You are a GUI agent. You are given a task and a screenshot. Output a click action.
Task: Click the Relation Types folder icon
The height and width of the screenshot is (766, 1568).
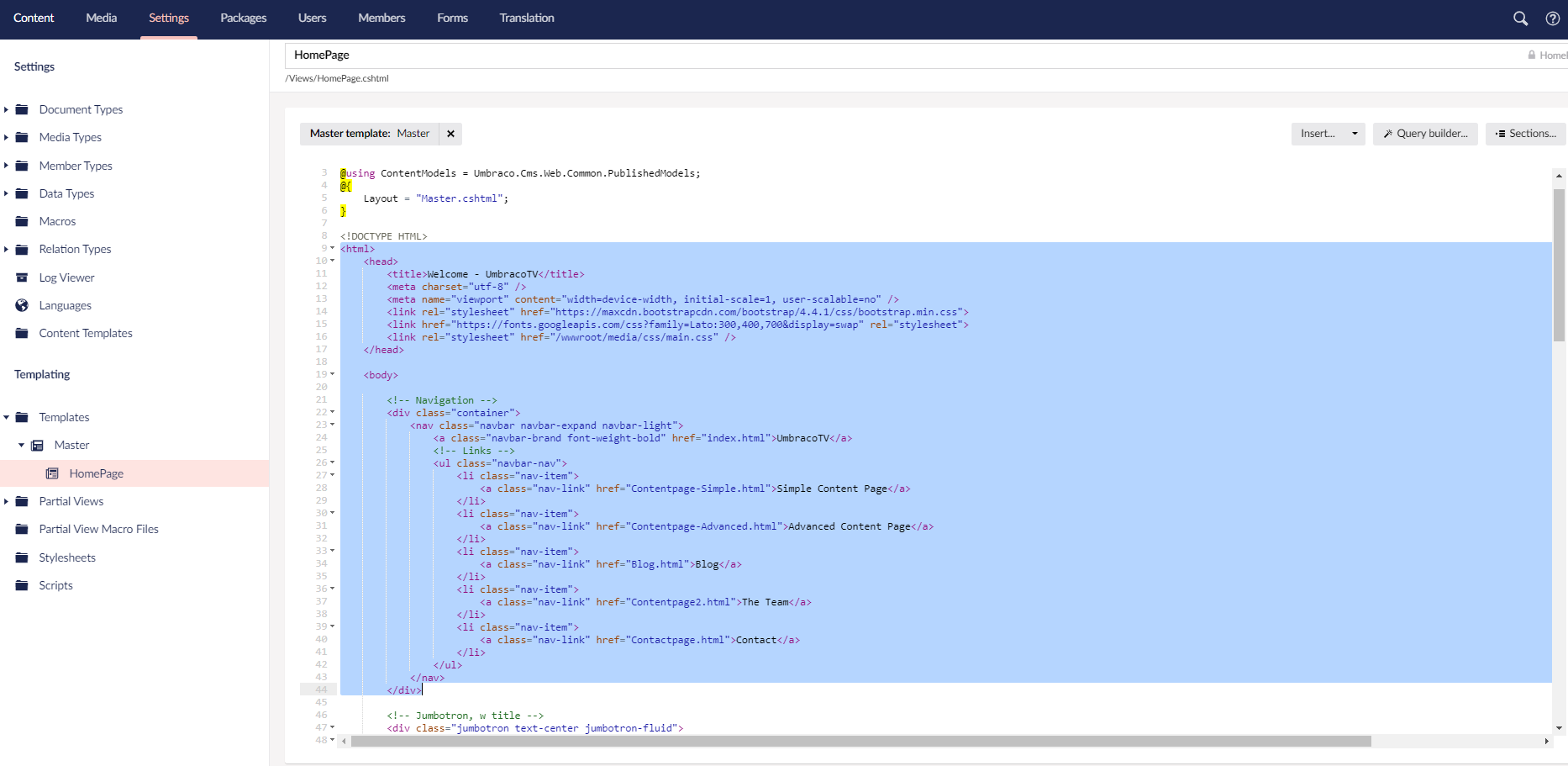[22, 249]
